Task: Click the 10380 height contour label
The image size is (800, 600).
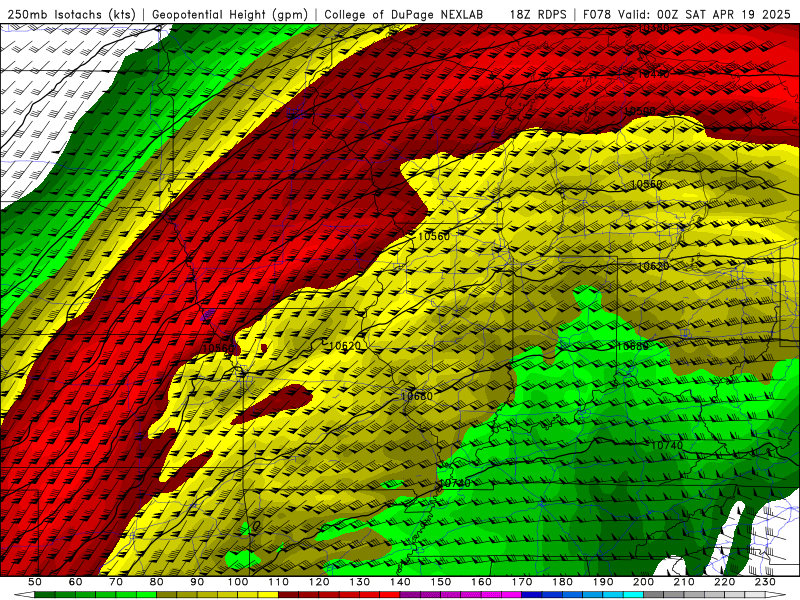Action: 654,29
